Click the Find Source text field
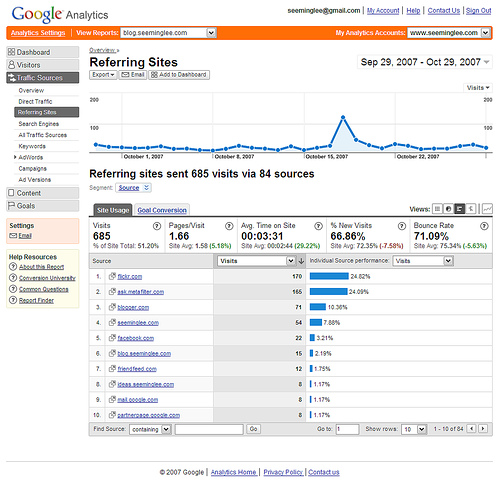 [x=209, y=429]
